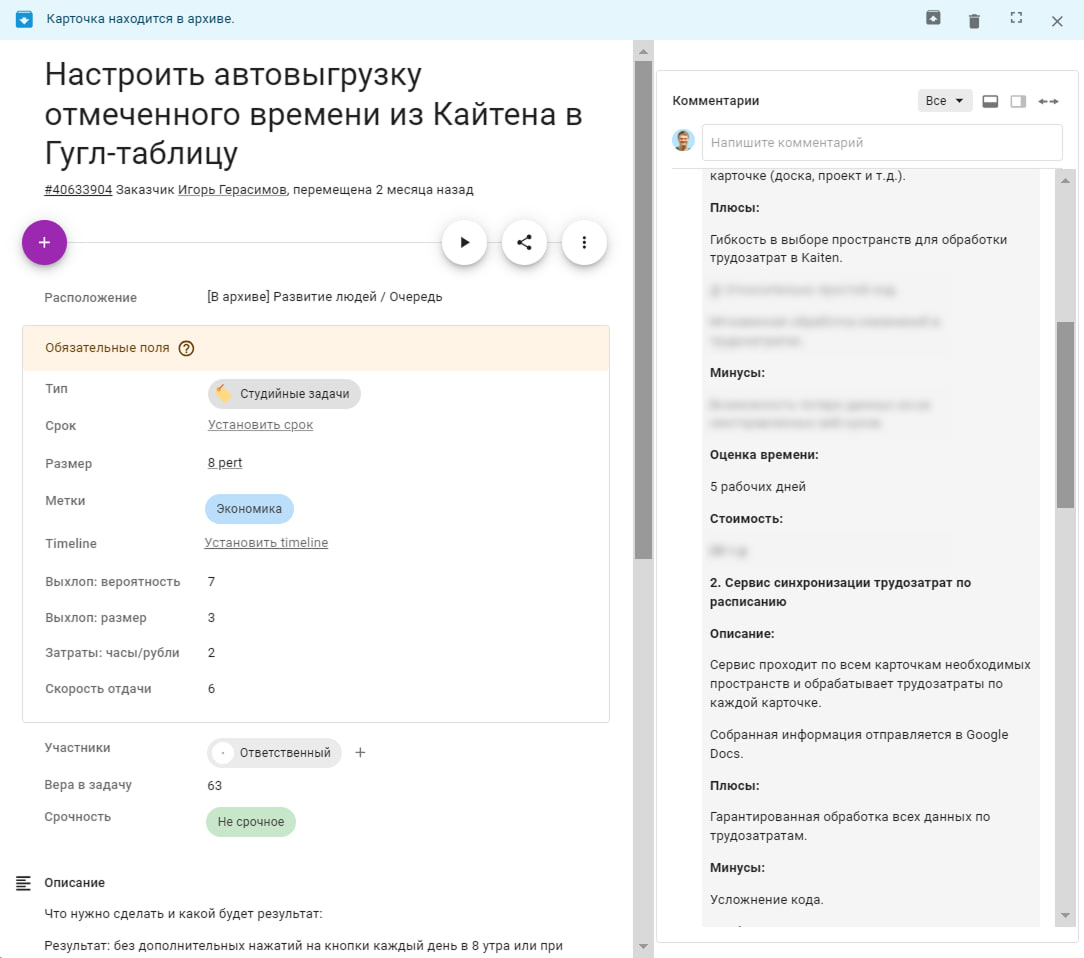Click the purple plus add button

pos(44,242)
